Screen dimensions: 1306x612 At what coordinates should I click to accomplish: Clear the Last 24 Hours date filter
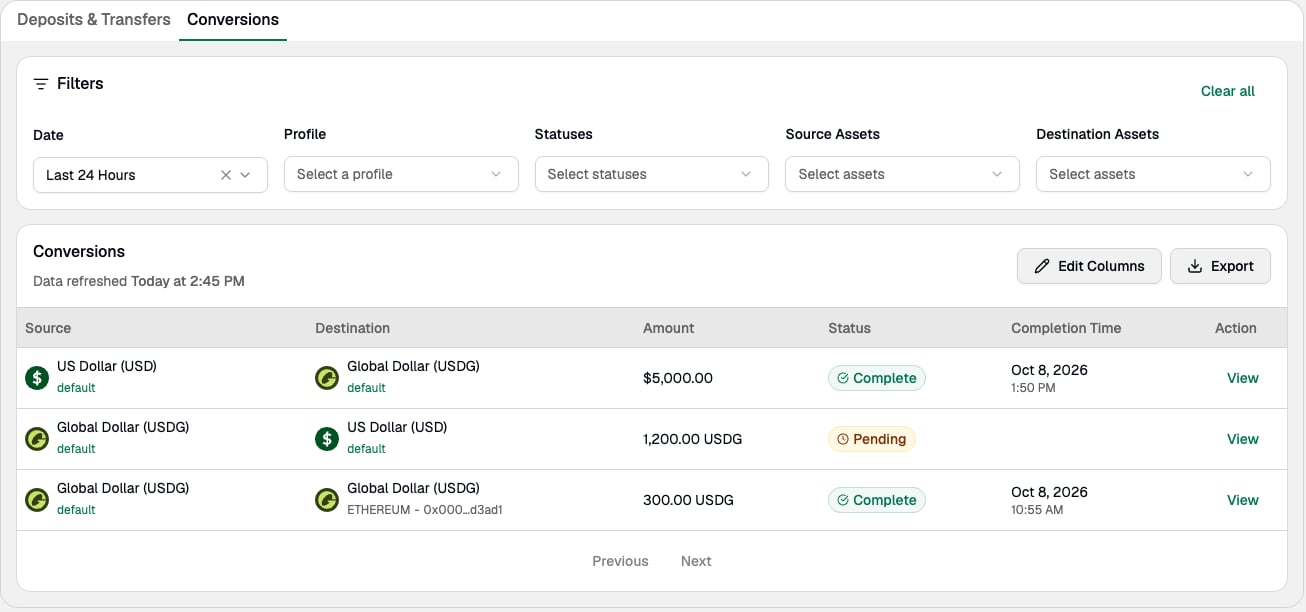click(226, 175)
